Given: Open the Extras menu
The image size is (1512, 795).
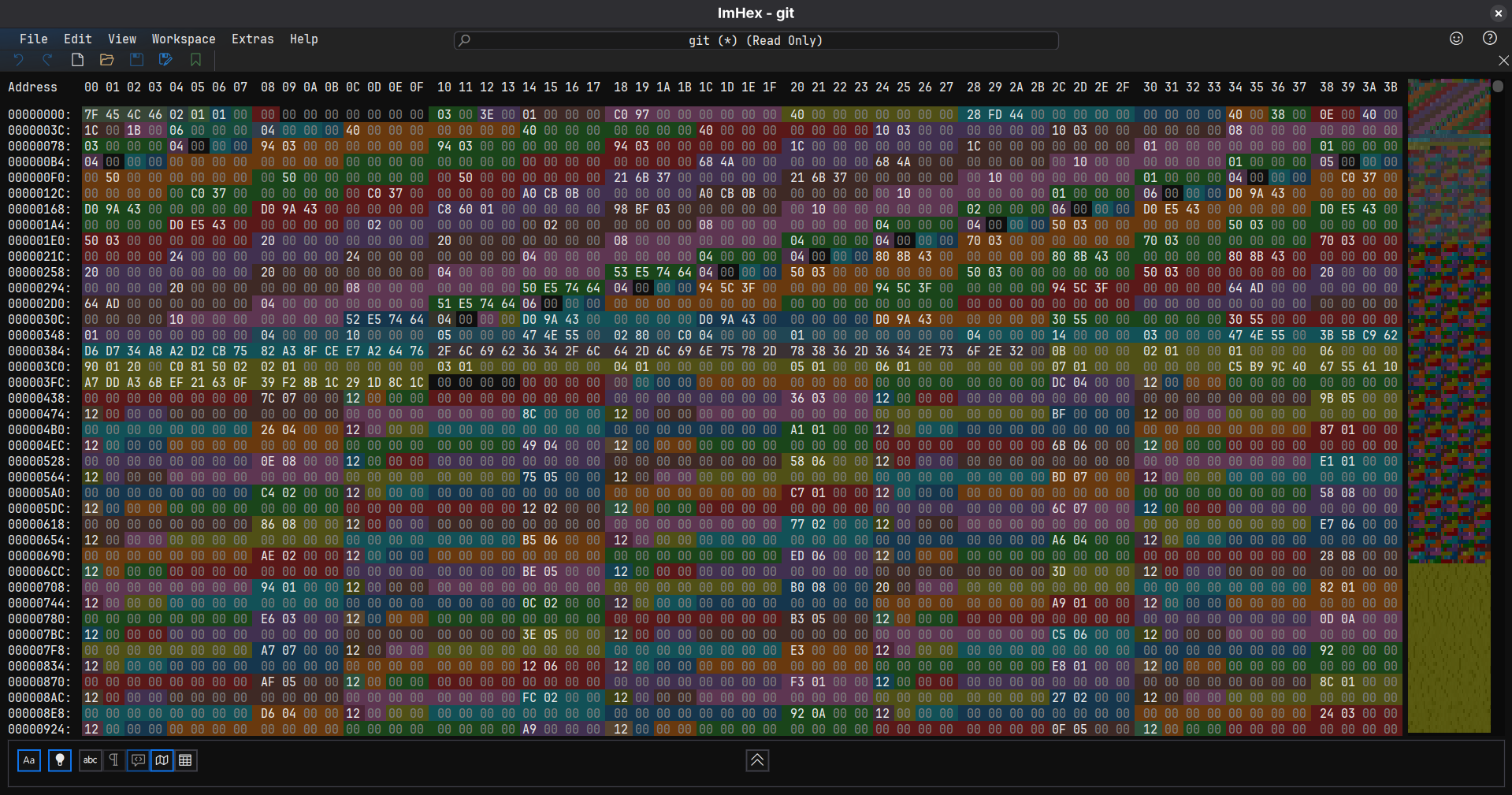Looking at the screenshot, I should click(253, 39).
